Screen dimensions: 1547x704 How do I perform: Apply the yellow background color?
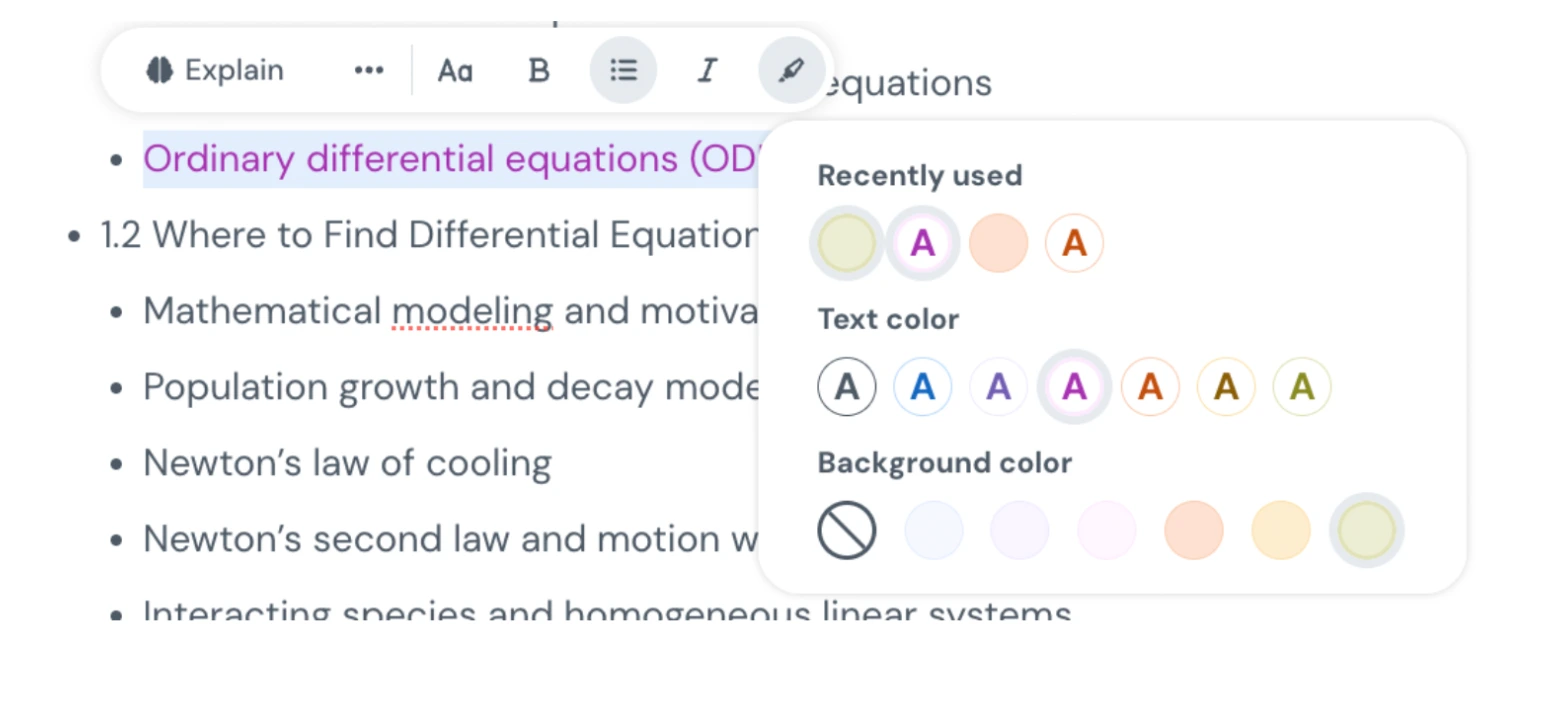[x=1280, y=530]
